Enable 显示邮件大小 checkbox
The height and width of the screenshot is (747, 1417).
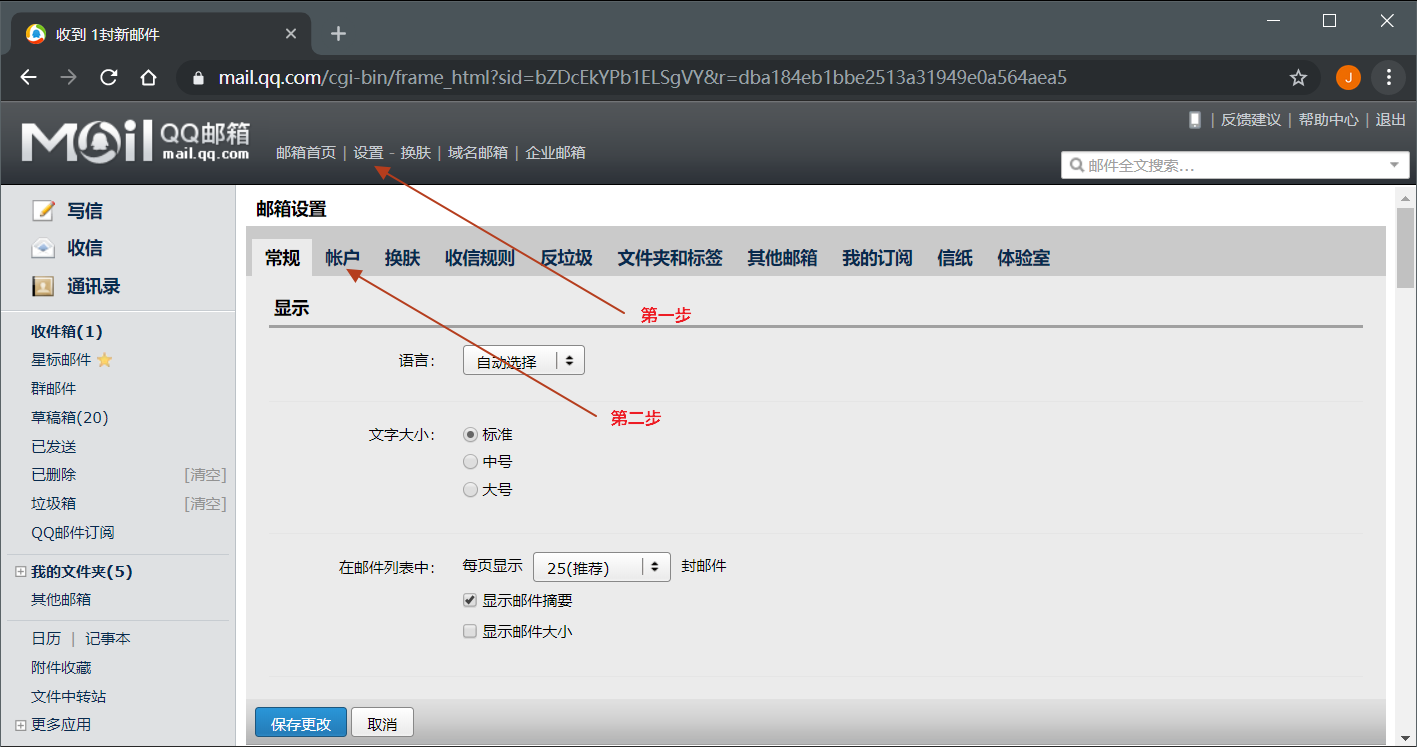pyautogui.click(x=470, y=632)
